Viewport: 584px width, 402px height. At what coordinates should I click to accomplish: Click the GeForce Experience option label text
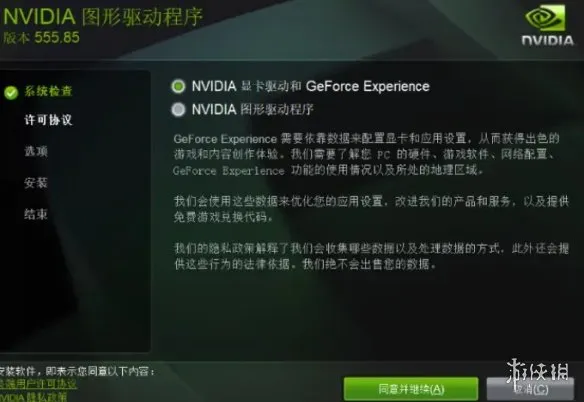(x=311, y=86)
